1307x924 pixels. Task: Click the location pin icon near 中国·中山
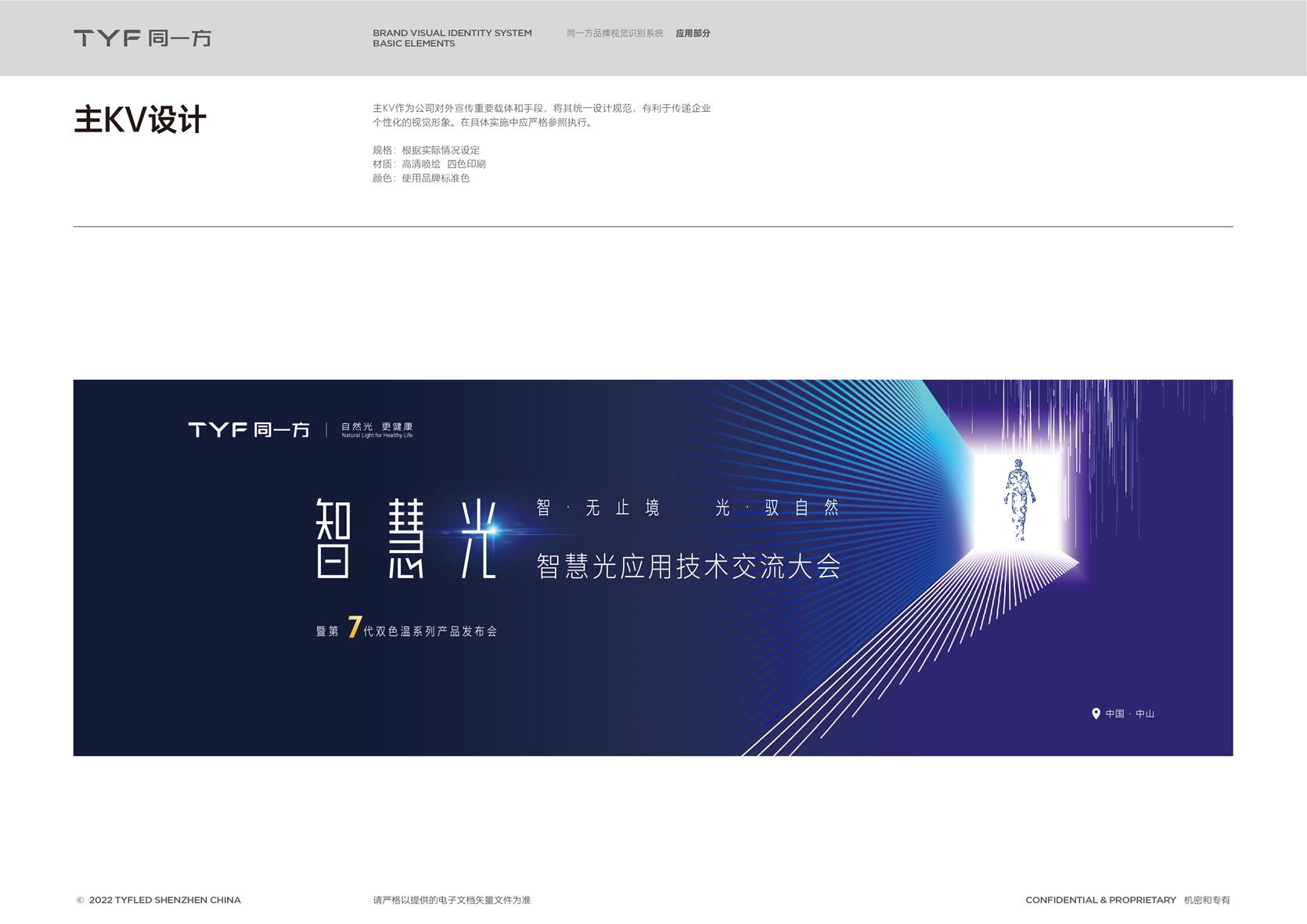1096,714
